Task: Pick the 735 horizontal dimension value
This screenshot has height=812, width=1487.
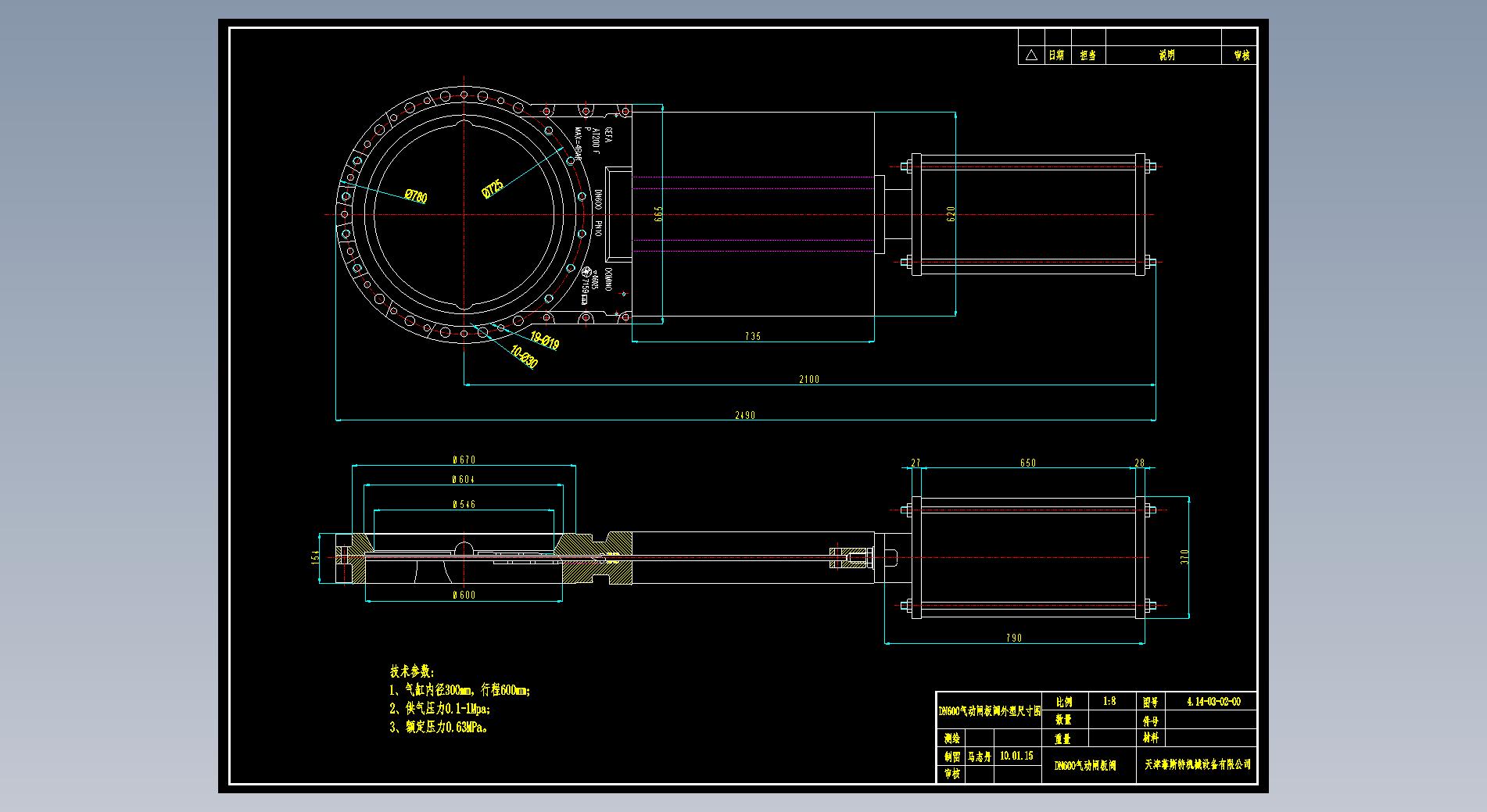Action: (752, 336)
